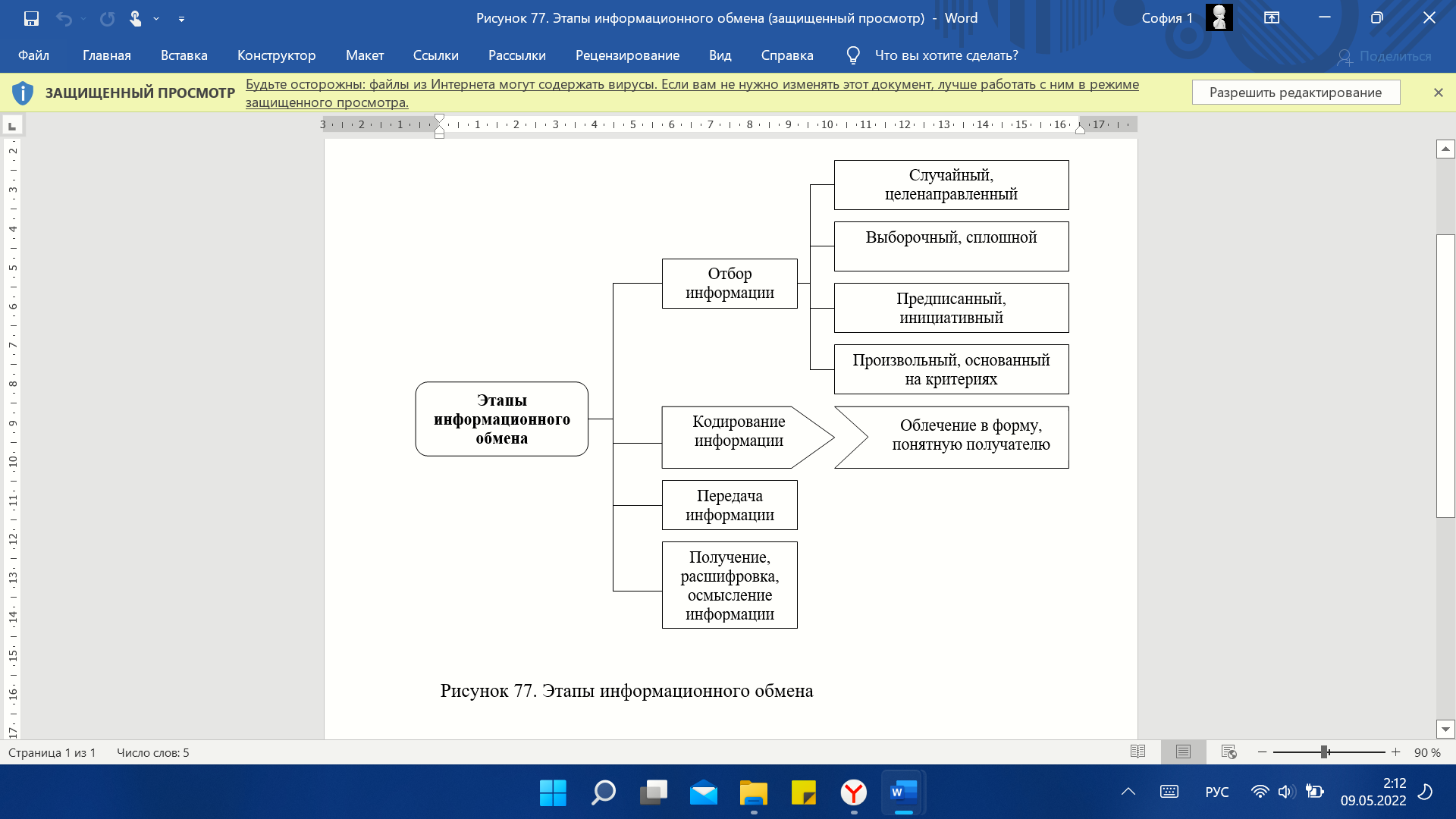
Task: Click Разрешить редактирование button
Action: [1296, 93]
